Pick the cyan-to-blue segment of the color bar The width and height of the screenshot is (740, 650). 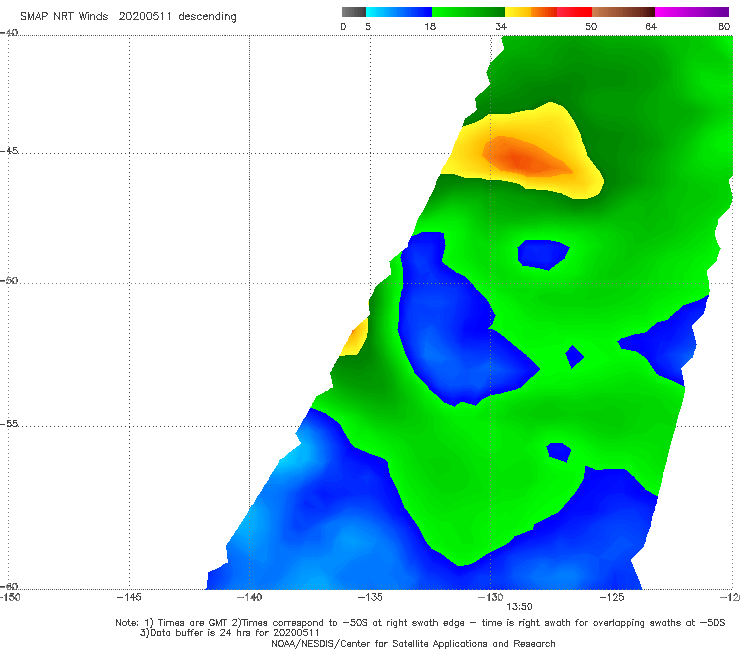pos(399,12)
